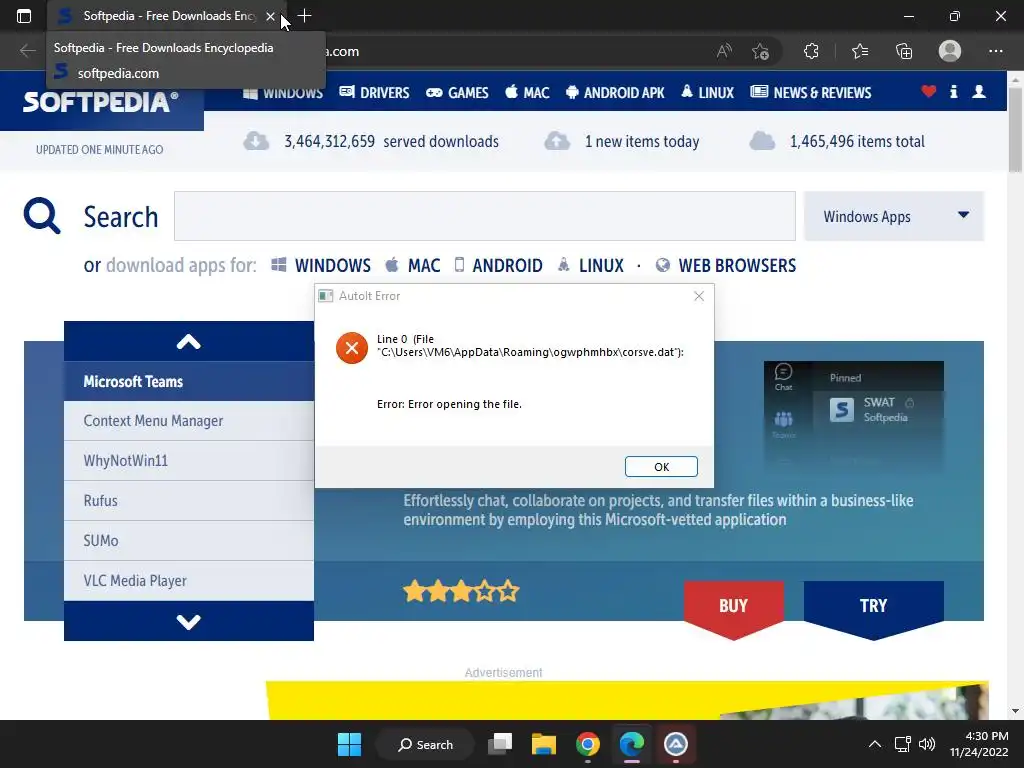Select WhyNotWin11 in app list

pos(189,461)
